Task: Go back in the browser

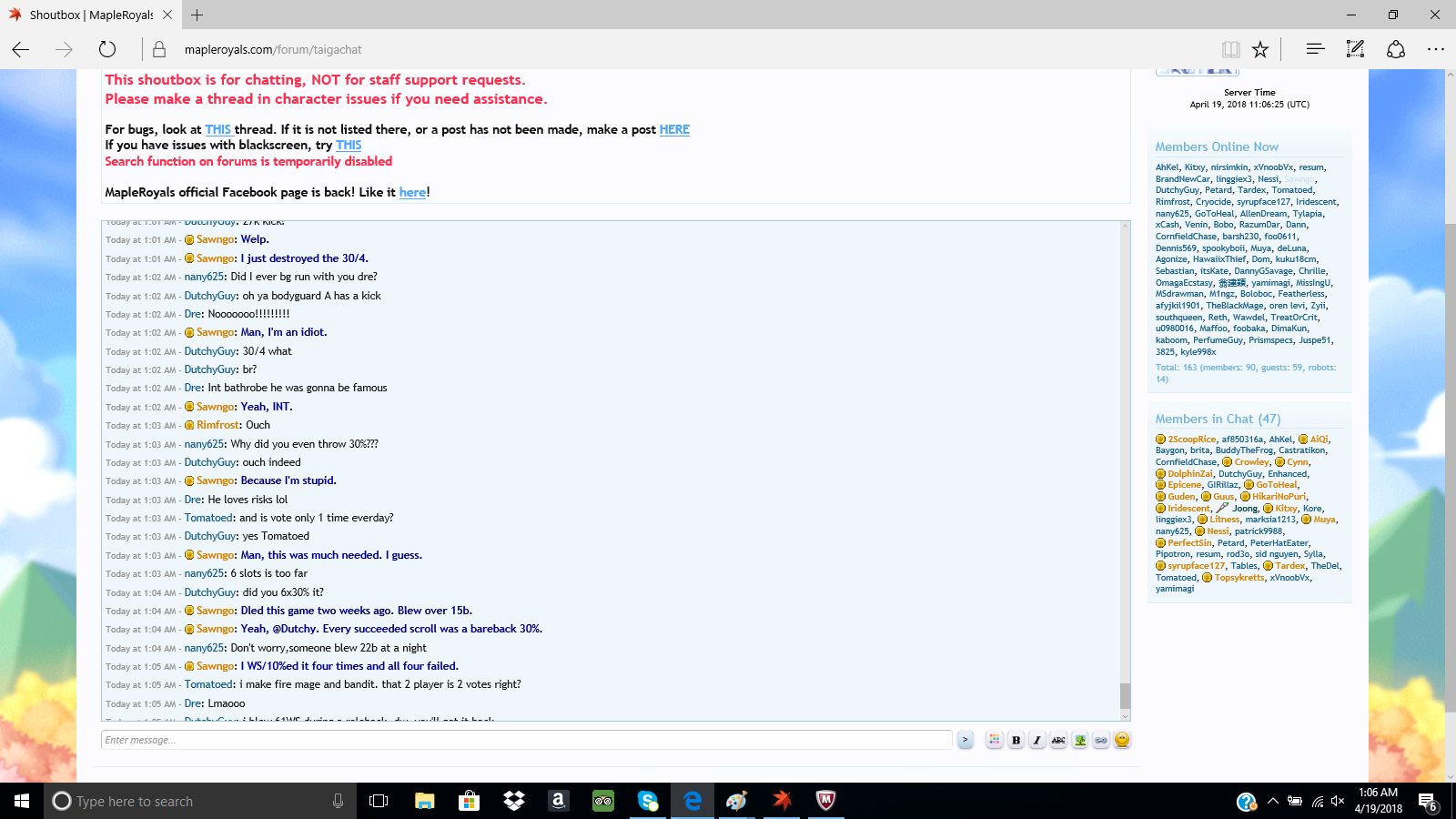Action: pos(20,49)
